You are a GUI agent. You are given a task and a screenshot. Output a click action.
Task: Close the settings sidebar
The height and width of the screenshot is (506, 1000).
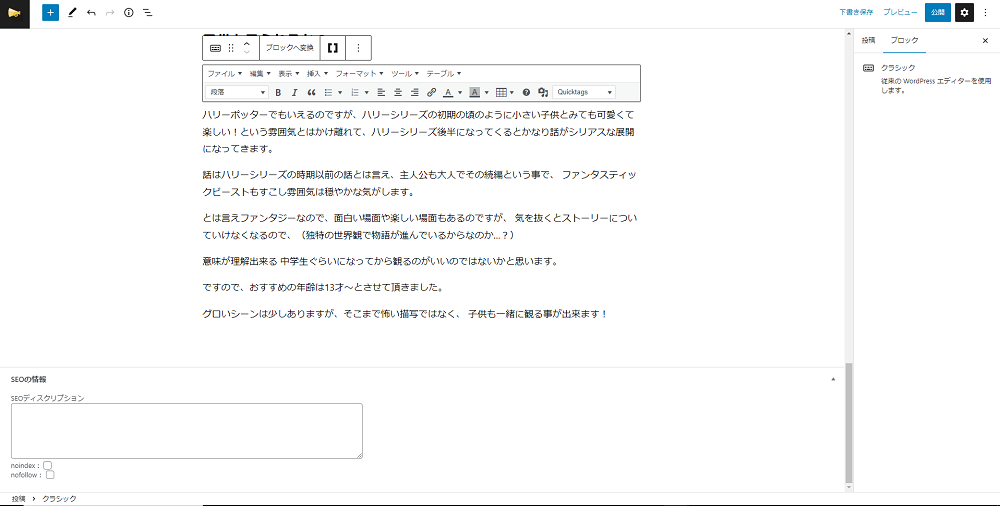click(985, 40)
